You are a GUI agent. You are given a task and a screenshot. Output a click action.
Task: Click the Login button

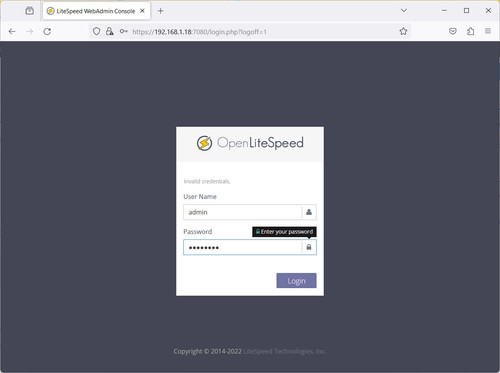pyautogui.click(x=296, y=281)
